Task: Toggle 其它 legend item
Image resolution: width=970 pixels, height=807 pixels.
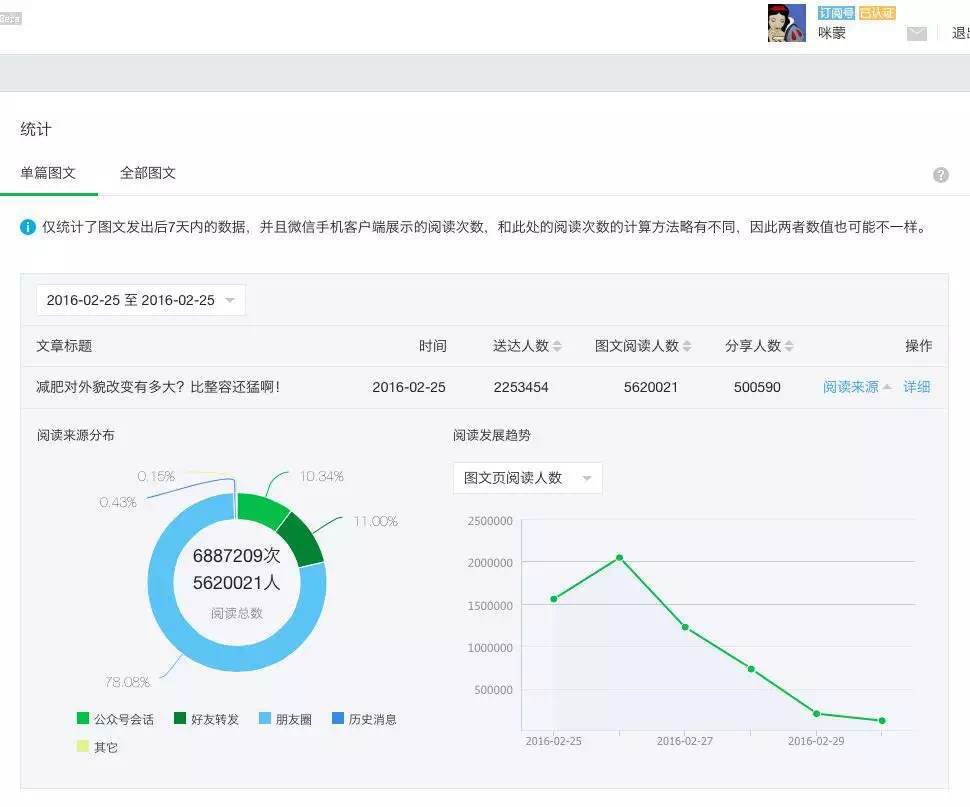Action: [97, 746]
